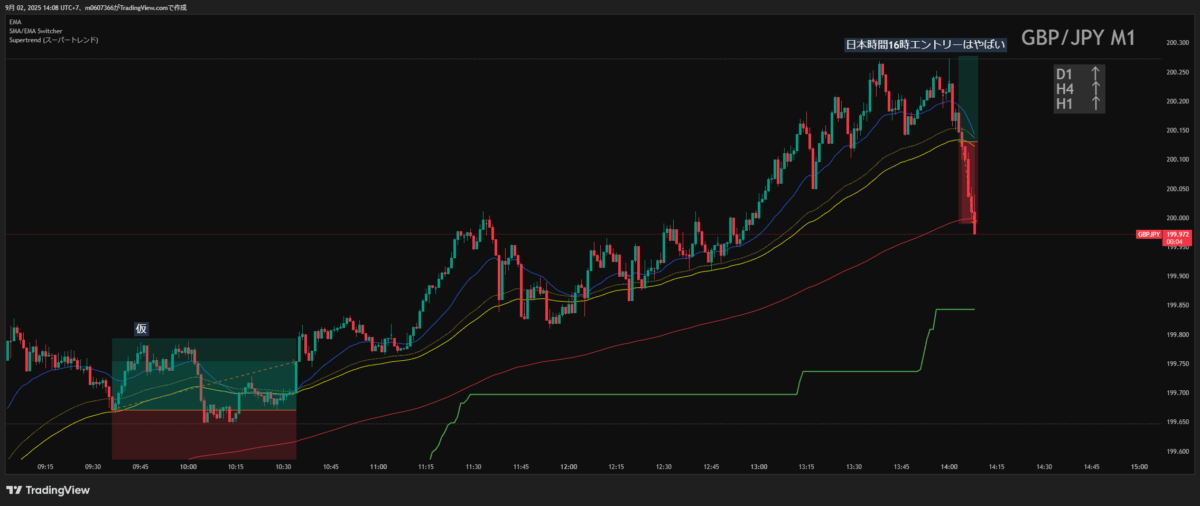
Task: Click the 12:00 time axis label
Action: [x=568, y=466]
